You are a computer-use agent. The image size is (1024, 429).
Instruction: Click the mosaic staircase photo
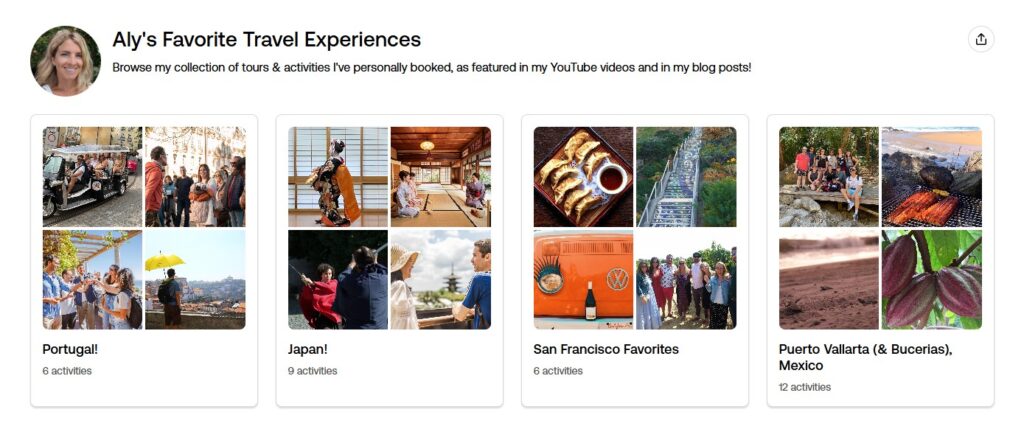pyautogui.click(x=686, y=176)
